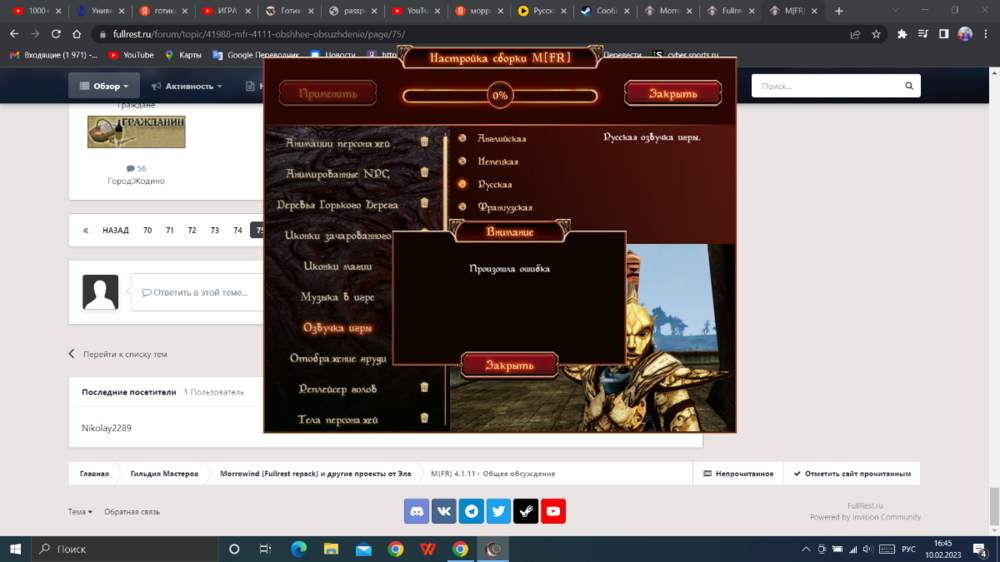Delete the Анимации персонажей trash icon
The width and height of the screenshot is (1000, 562).
pos(425,142)
